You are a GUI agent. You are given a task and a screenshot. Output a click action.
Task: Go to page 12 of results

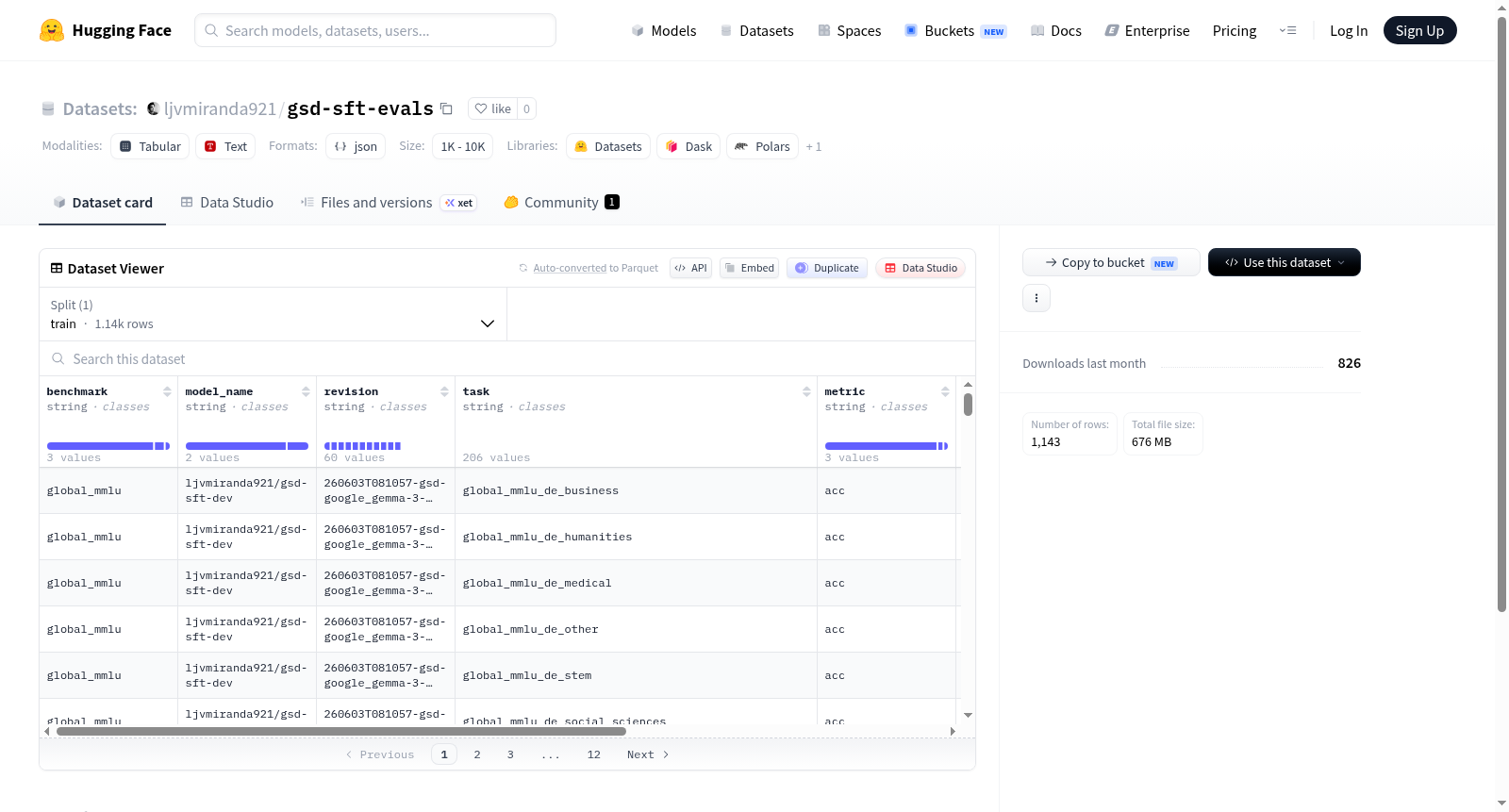pos(594,754)
